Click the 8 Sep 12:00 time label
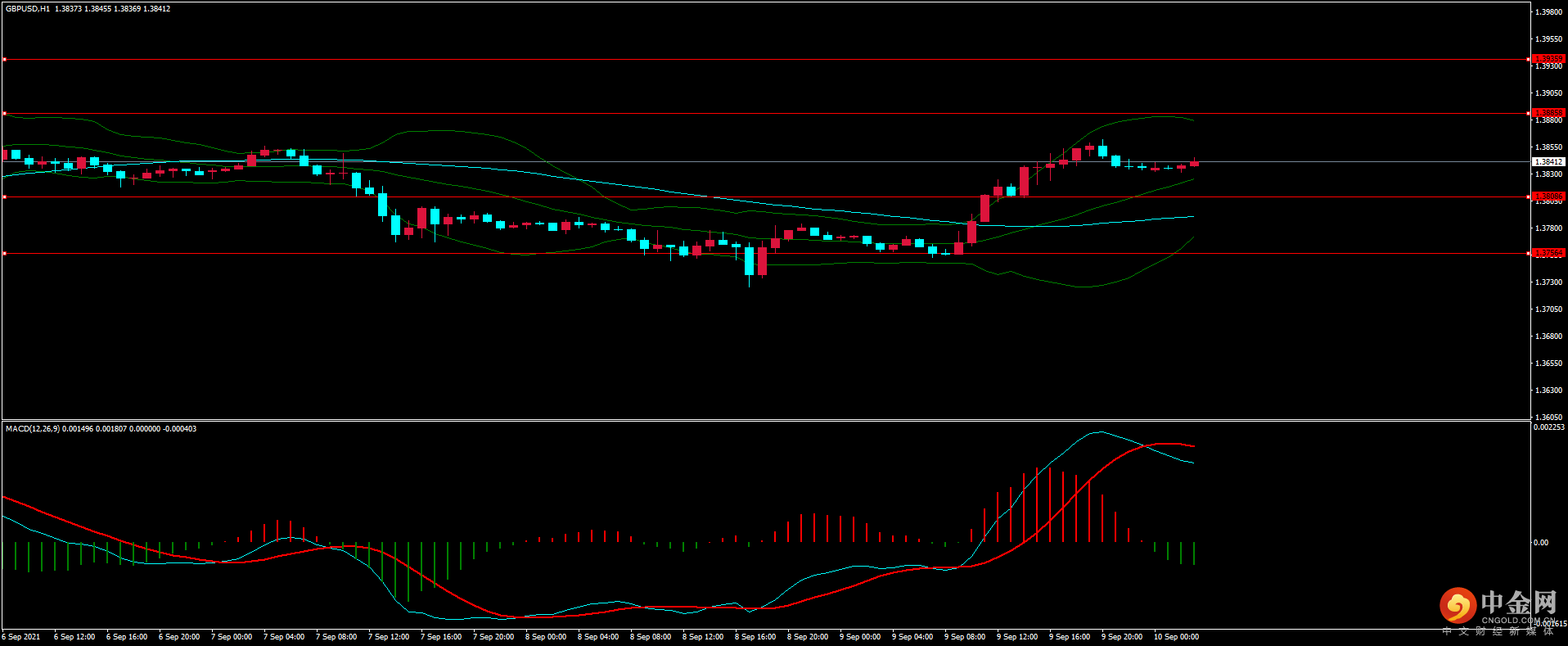The image size is (1568, 646). point(703,637)
